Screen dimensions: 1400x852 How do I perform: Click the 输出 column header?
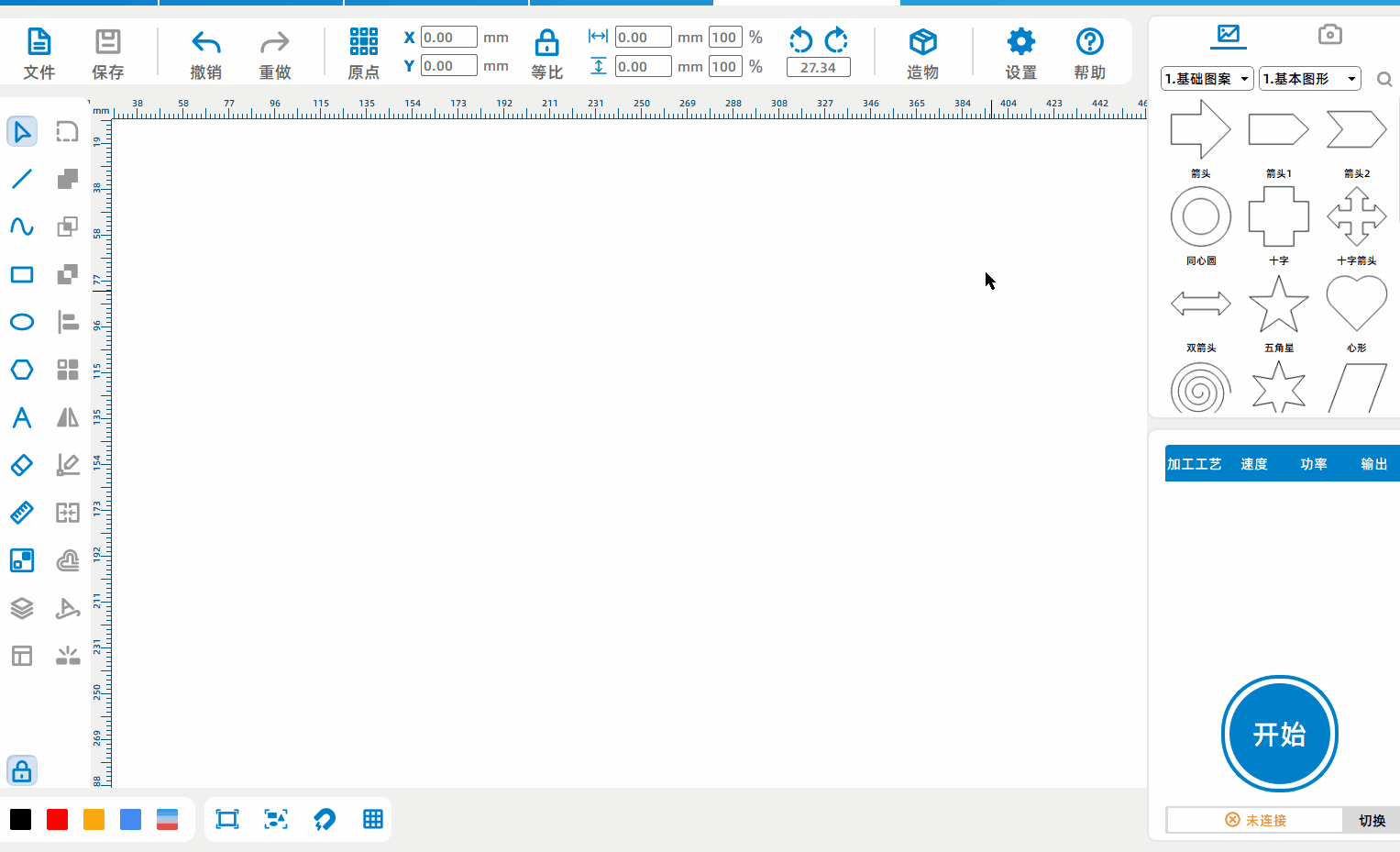[1373, 464]
